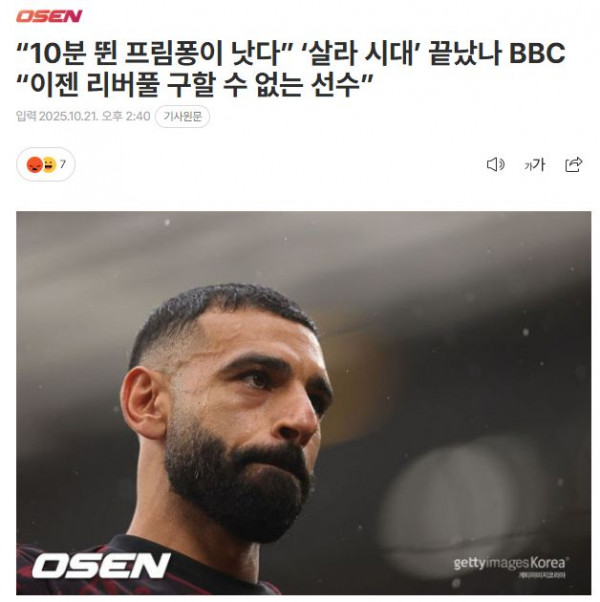The height and width of the screenshot is (602, 600).
Task: Open the OSEN logo at page top
Action: (49, 16)
